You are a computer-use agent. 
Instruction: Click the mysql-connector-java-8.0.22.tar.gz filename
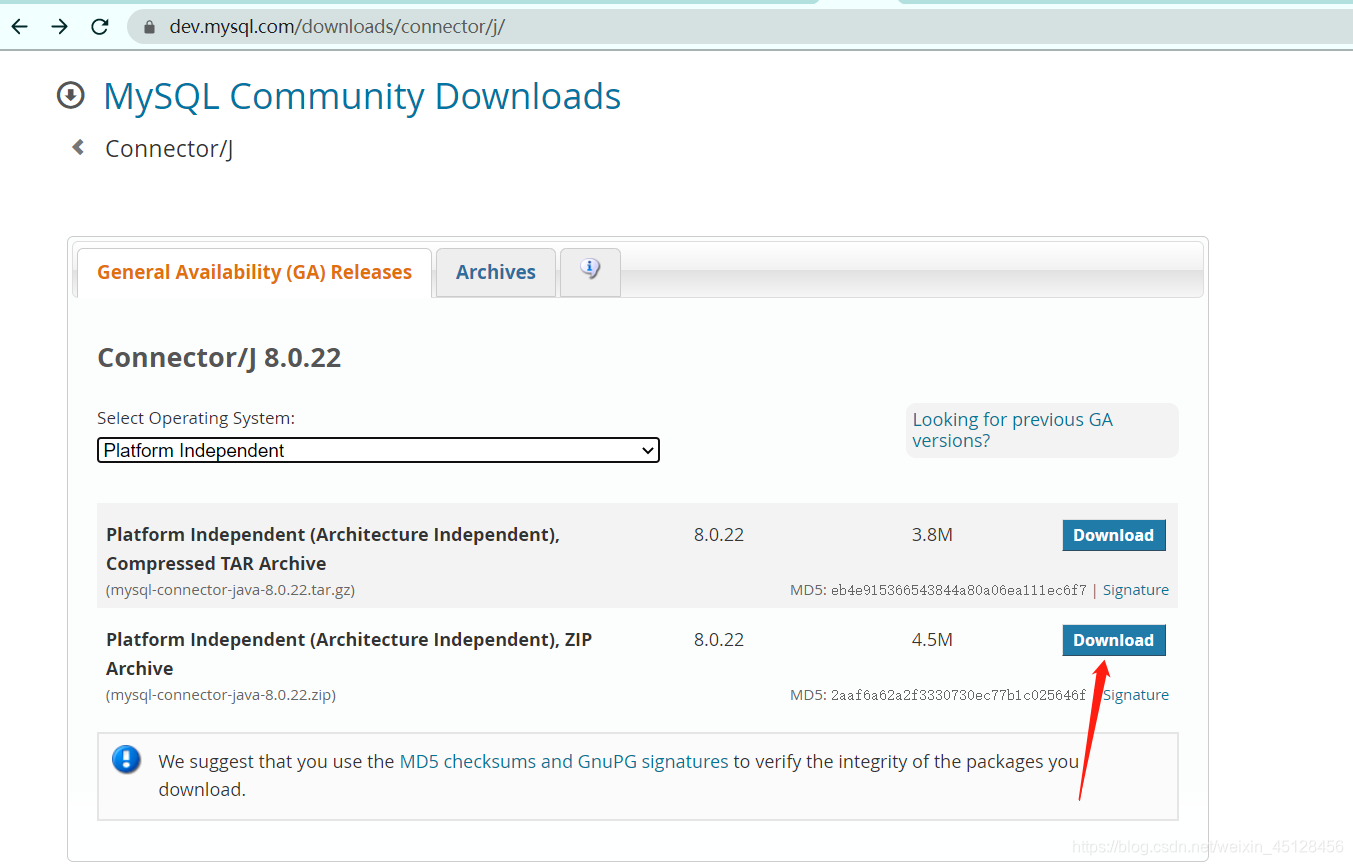[230, 590]
